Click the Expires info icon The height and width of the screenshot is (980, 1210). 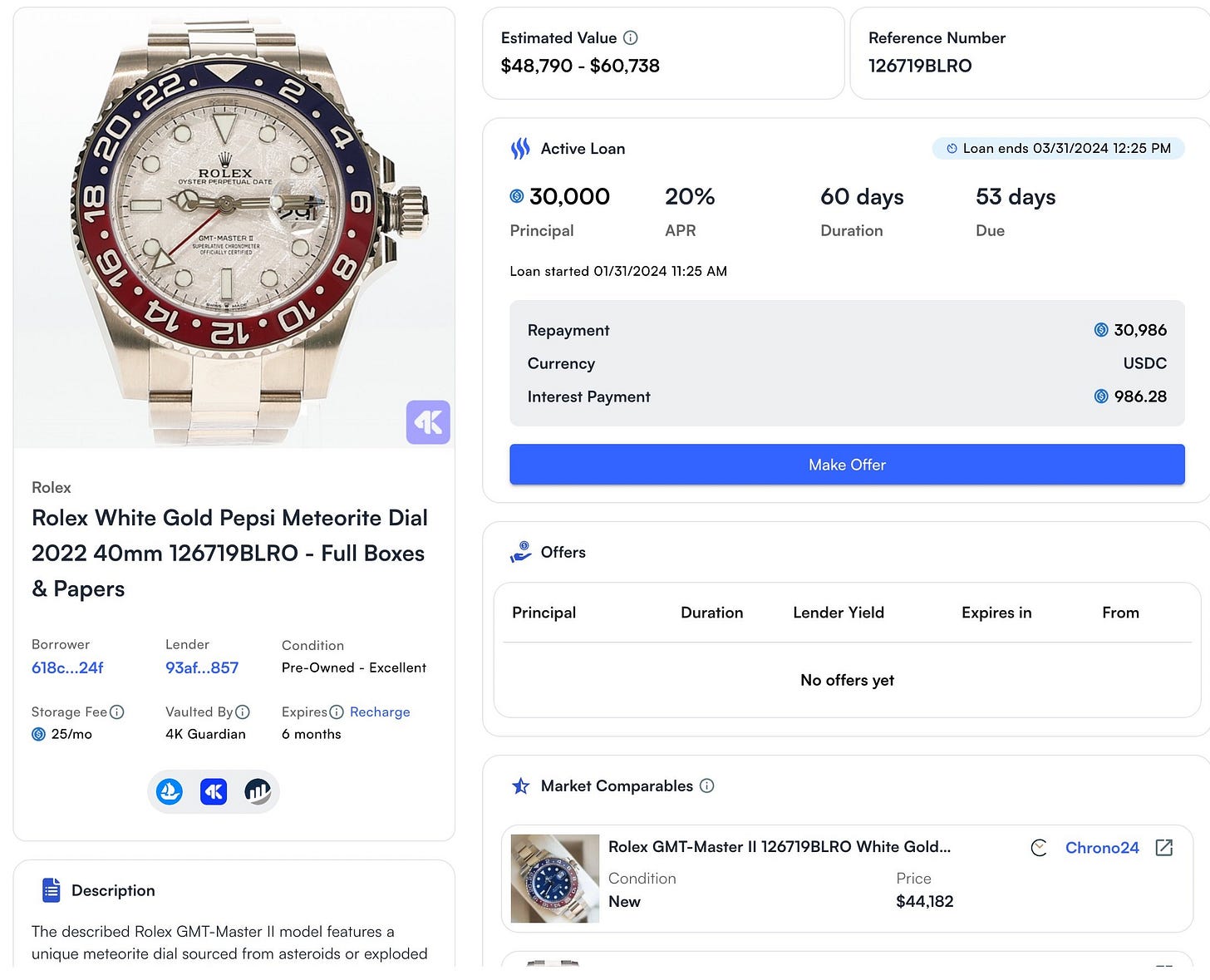pos(337,712)
